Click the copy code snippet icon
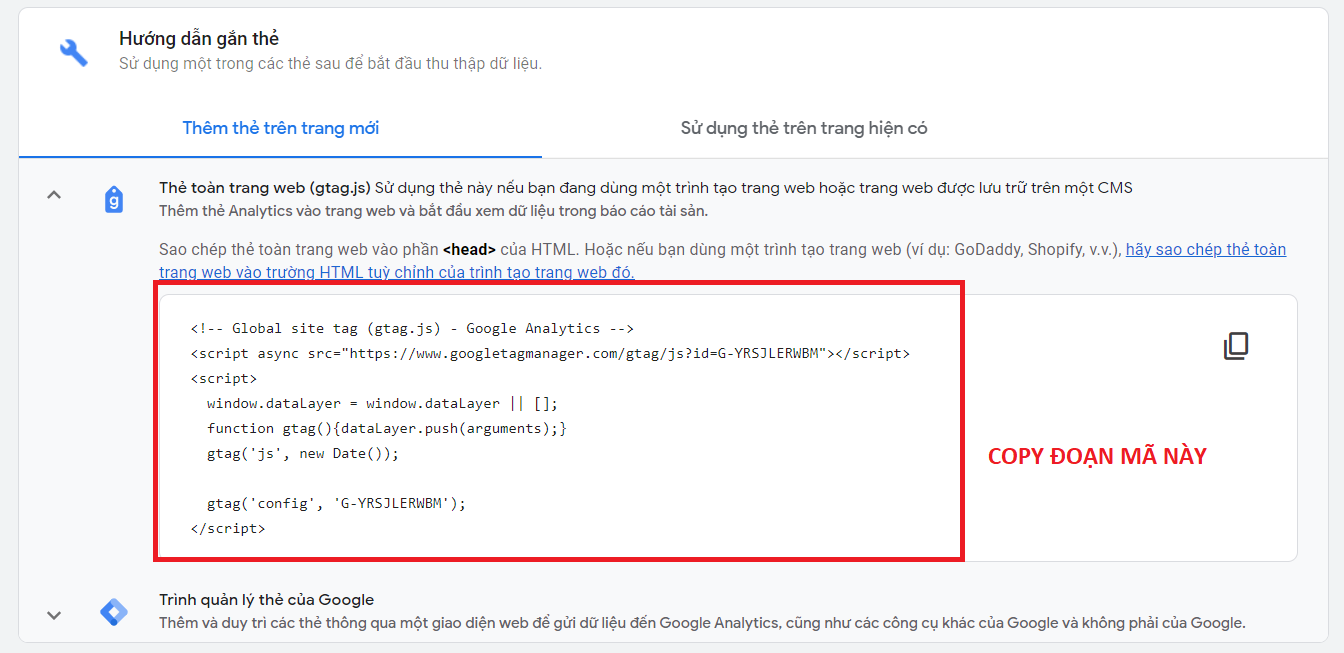 (1236, 347)
